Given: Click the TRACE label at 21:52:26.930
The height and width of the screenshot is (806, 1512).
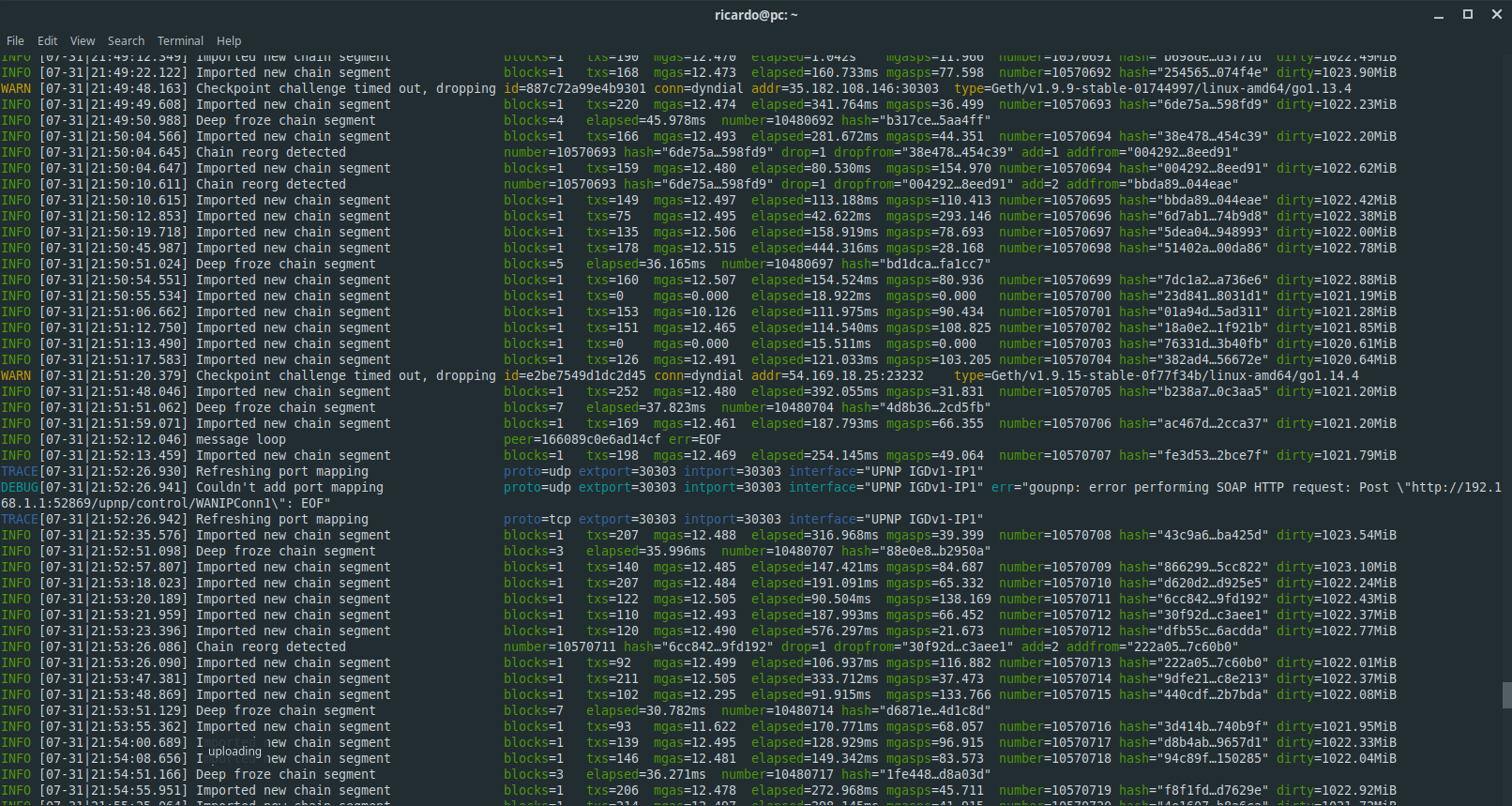Looking at the screenshot, I should click(x=20, y=471).
